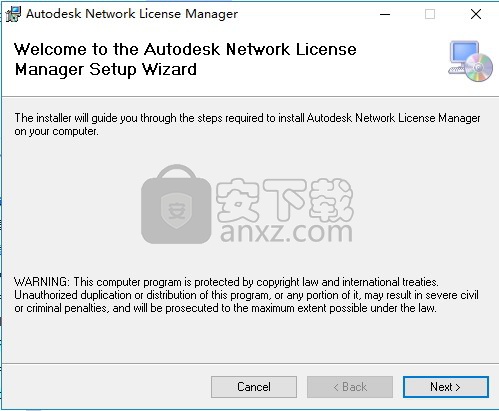Click the anxz.com watermark text
Image resolution: width=499 pixels, height=411 pixels.
286,232
